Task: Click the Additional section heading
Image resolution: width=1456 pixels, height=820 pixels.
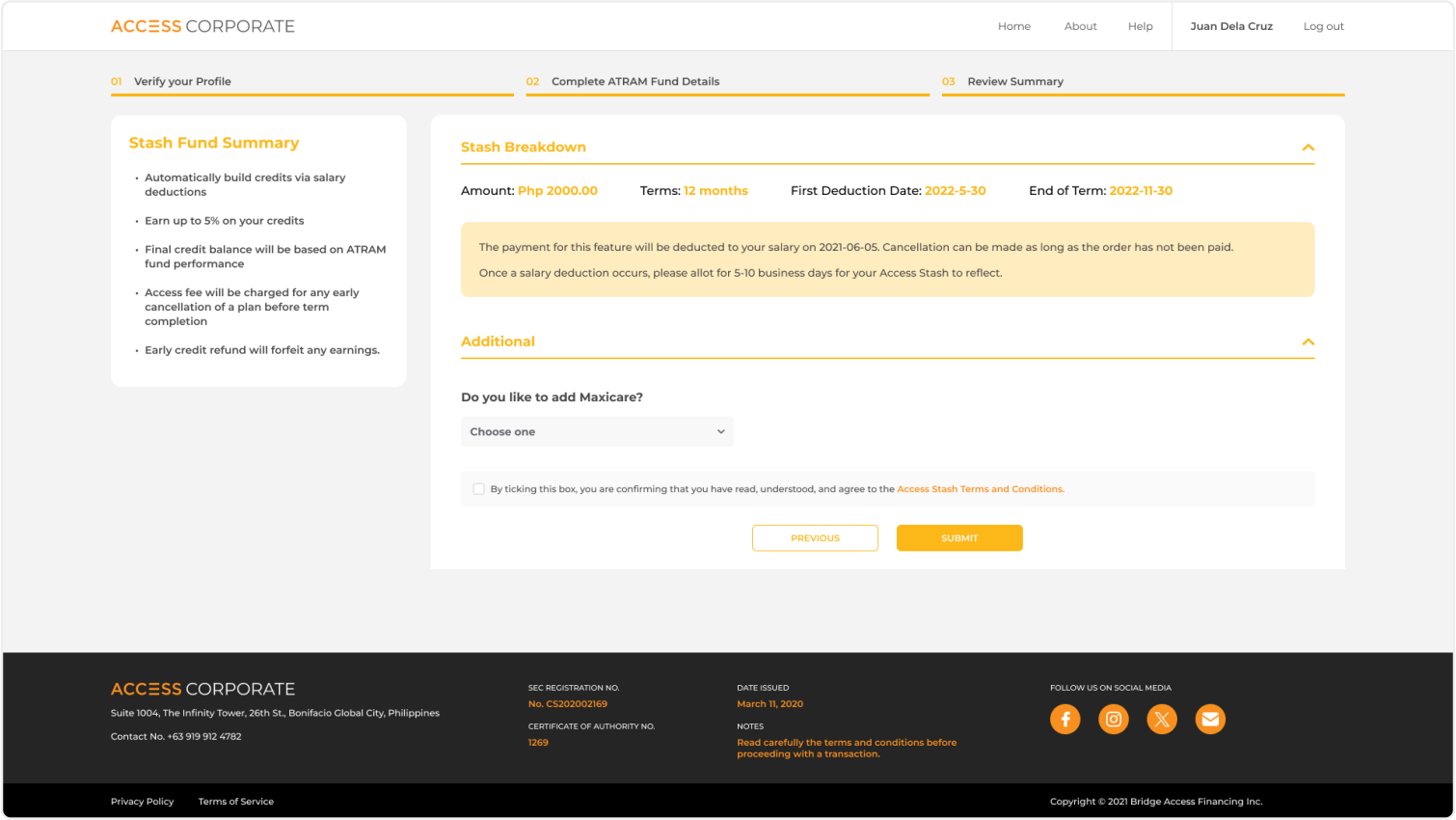Action: click(498, 342)
